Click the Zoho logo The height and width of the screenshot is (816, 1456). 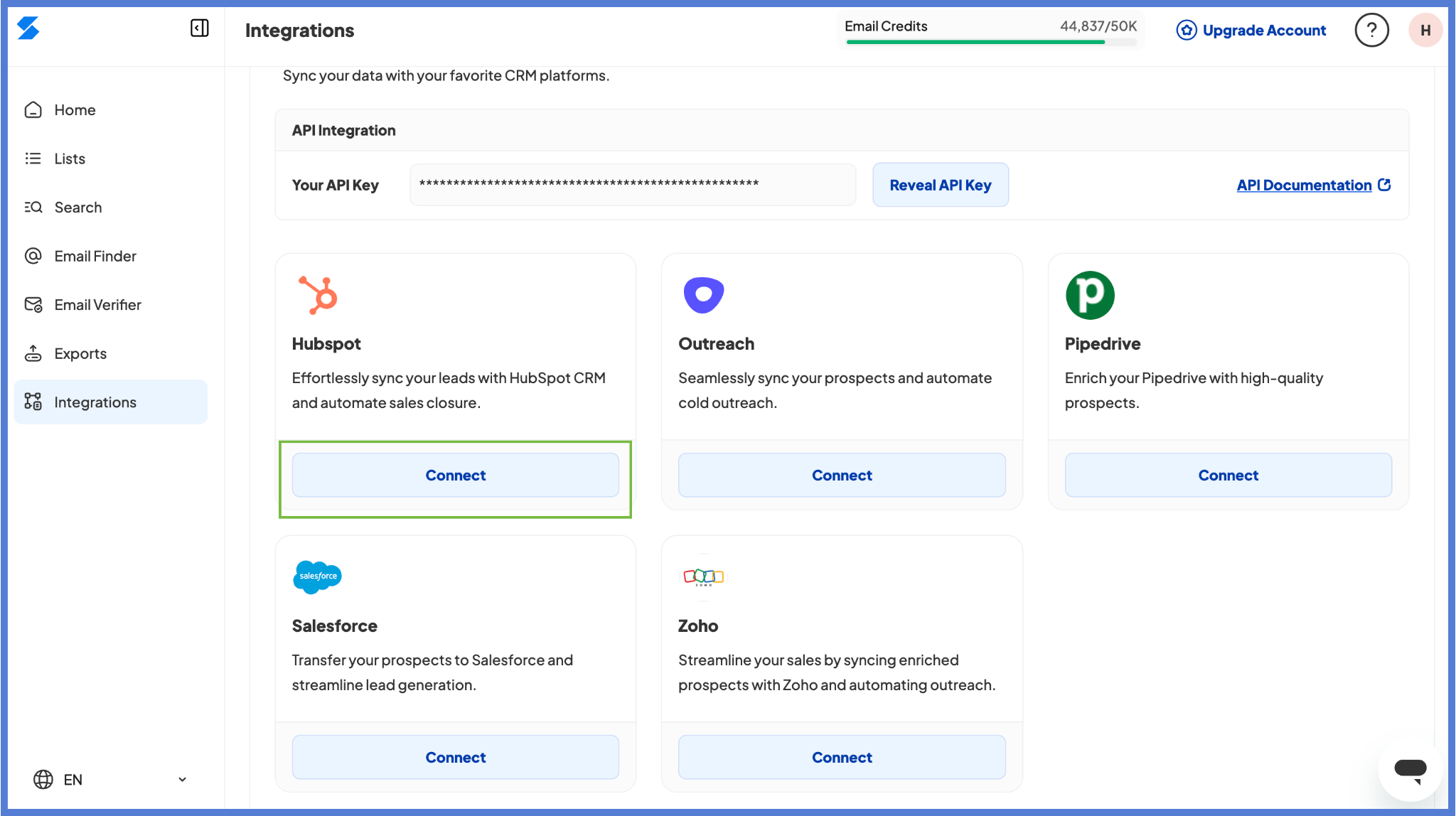703,576
